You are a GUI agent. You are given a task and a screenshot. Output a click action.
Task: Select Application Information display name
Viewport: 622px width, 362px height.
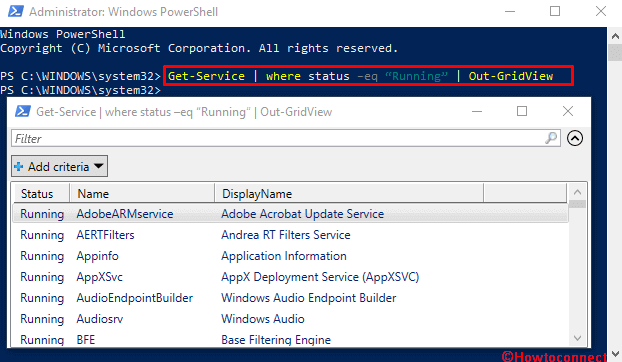pyautogui.click(x=284, y=256)
